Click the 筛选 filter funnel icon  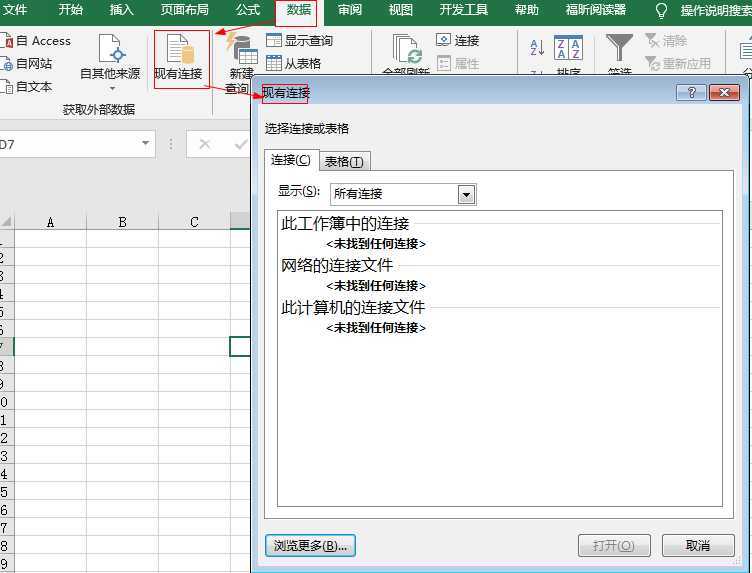[x=619, y=48]
